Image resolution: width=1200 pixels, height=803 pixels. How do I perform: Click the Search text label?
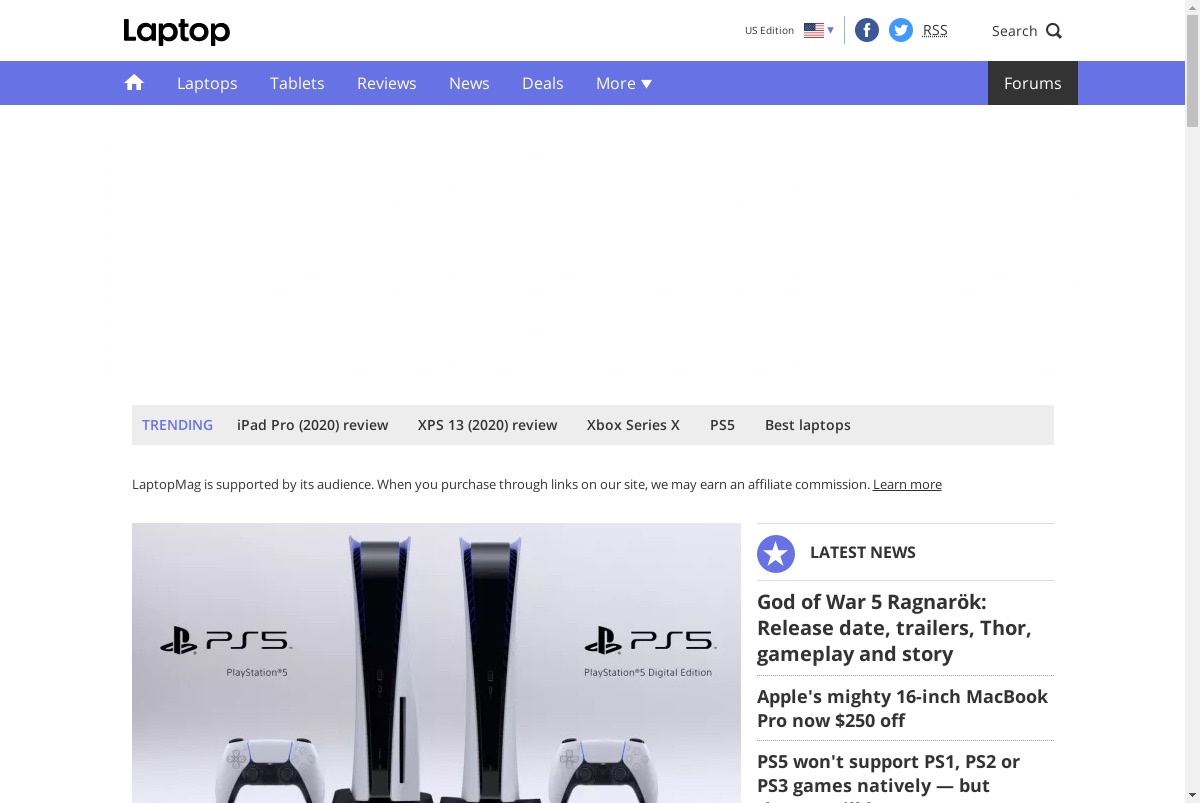click(1014, 31)
